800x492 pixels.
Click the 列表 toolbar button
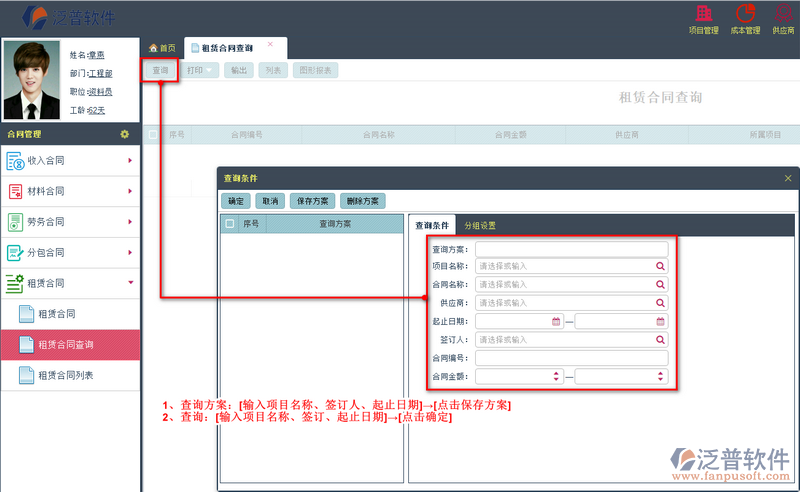(x=273, y=70)
